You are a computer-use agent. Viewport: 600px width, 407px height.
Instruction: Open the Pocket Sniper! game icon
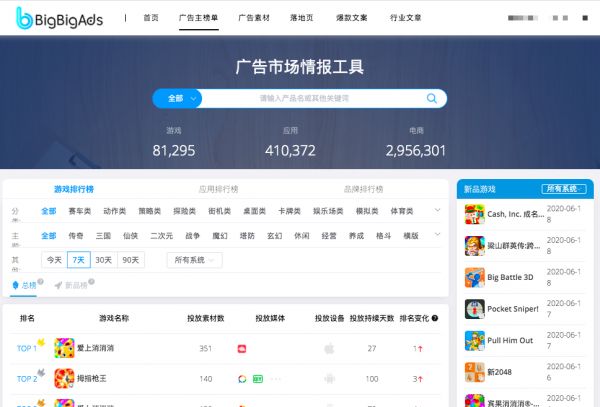pos(474,309)
